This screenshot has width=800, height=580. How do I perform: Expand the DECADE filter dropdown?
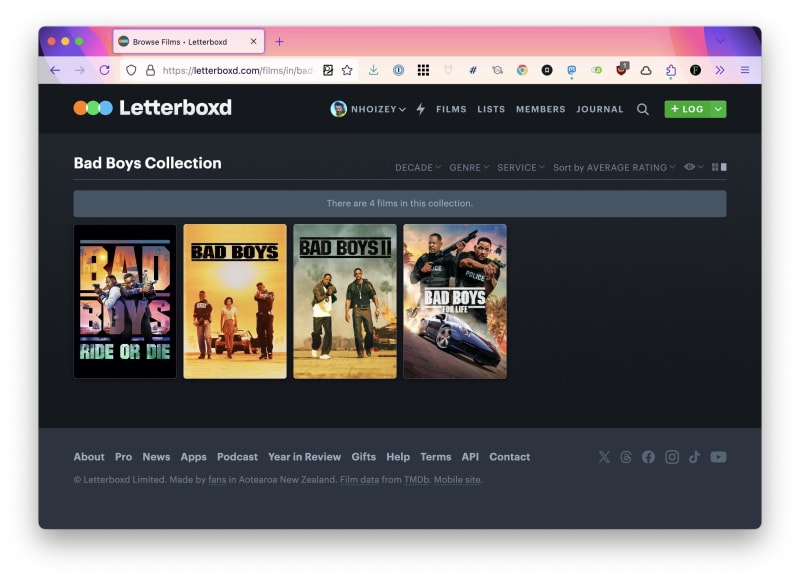(418, 167)
